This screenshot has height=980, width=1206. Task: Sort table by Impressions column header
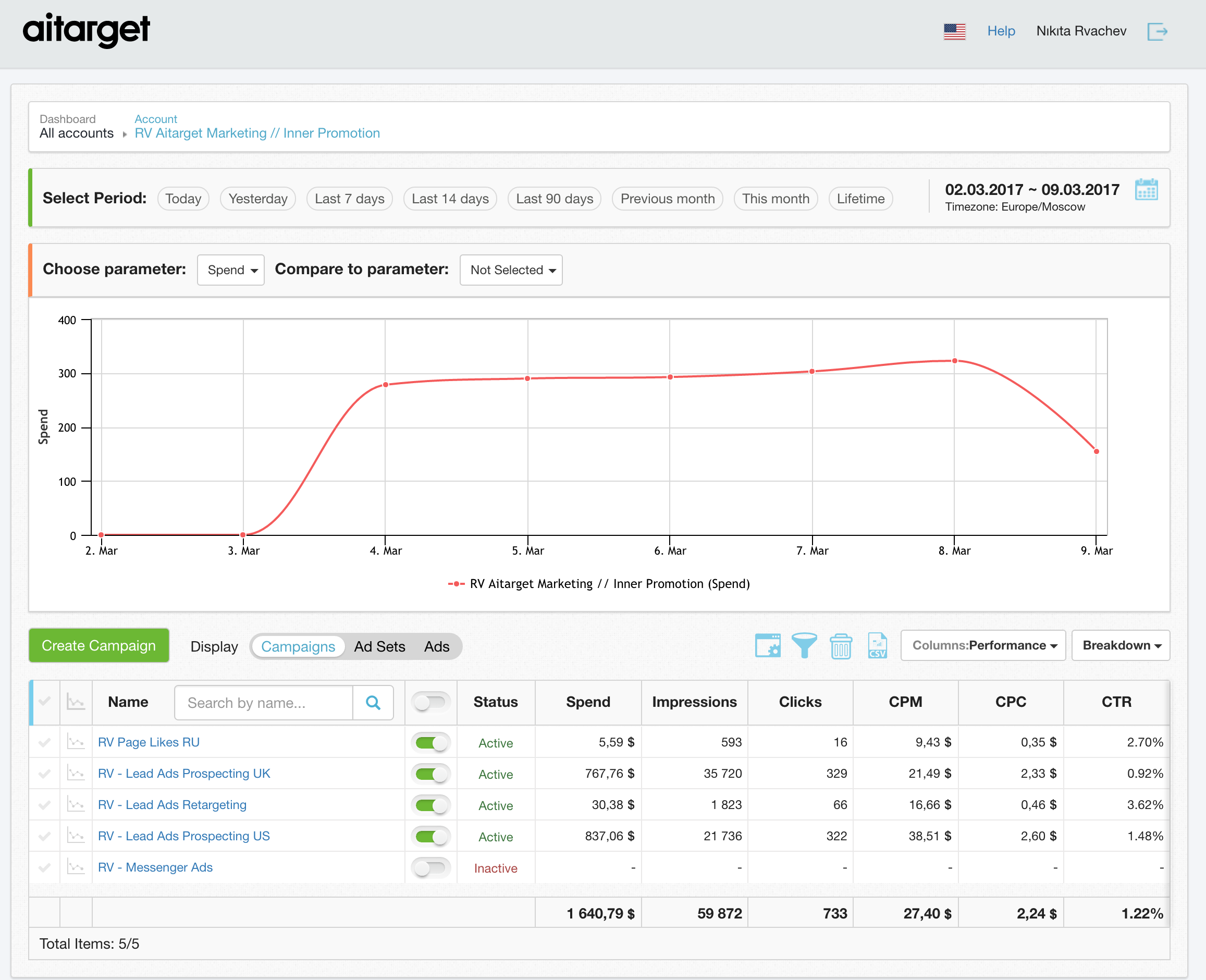click(694, 702)
